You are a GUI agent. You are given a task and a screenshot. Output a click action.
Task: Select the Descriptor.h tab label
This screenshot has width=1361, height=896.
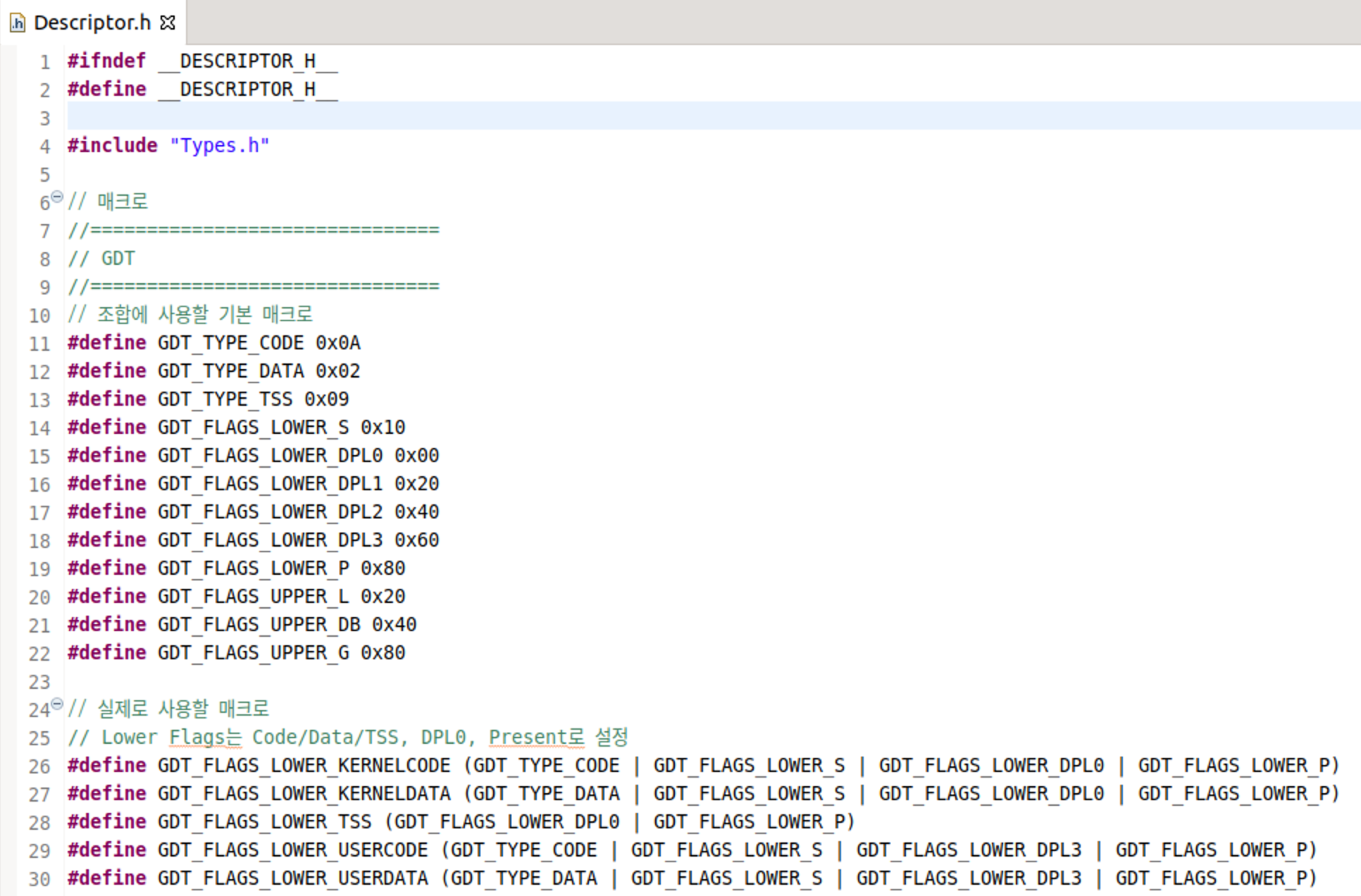click(x=92, y=23)
